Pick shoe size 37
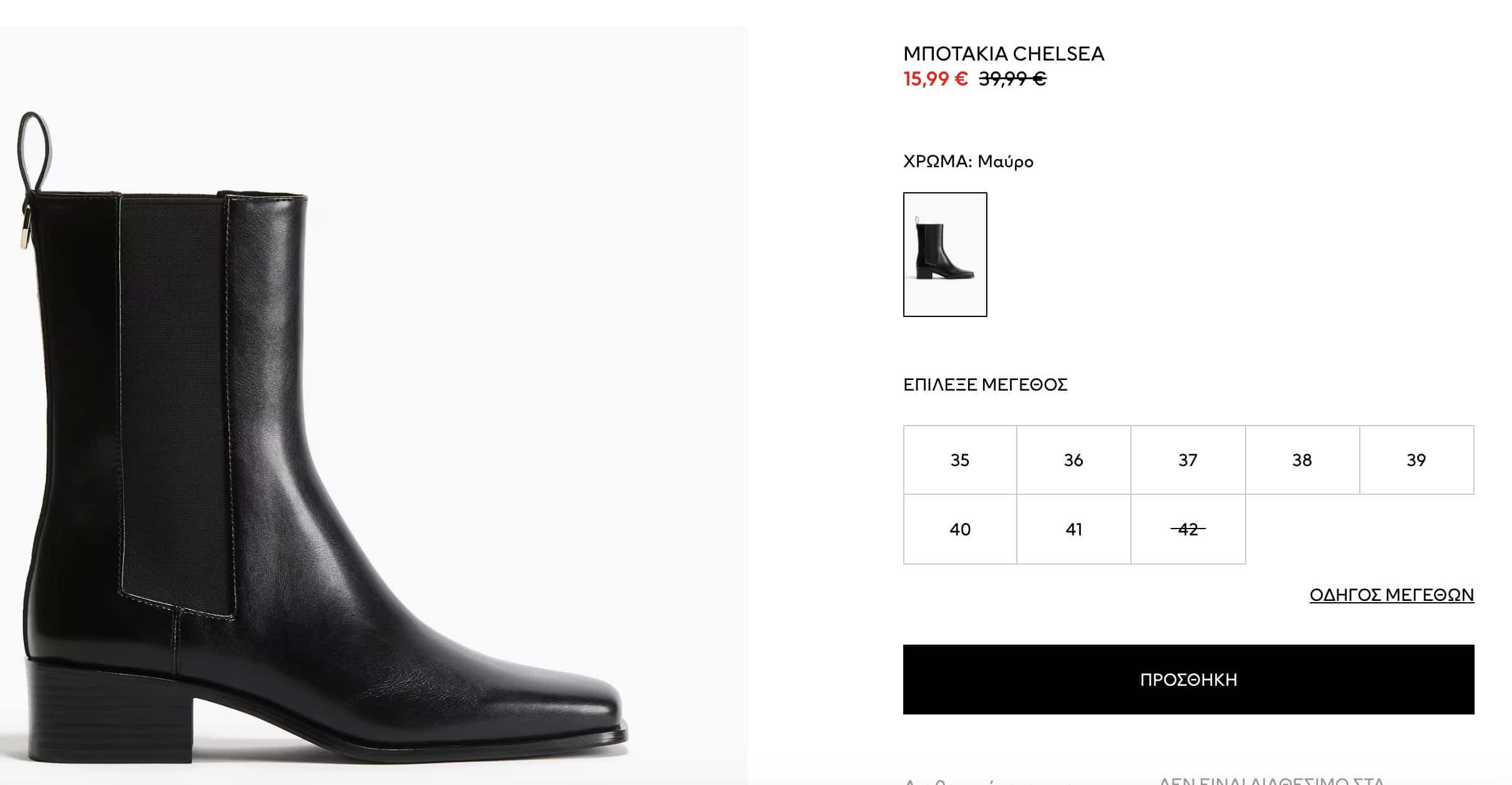Viewport: 1512px width, 785px height. (x=1188, y=460)
